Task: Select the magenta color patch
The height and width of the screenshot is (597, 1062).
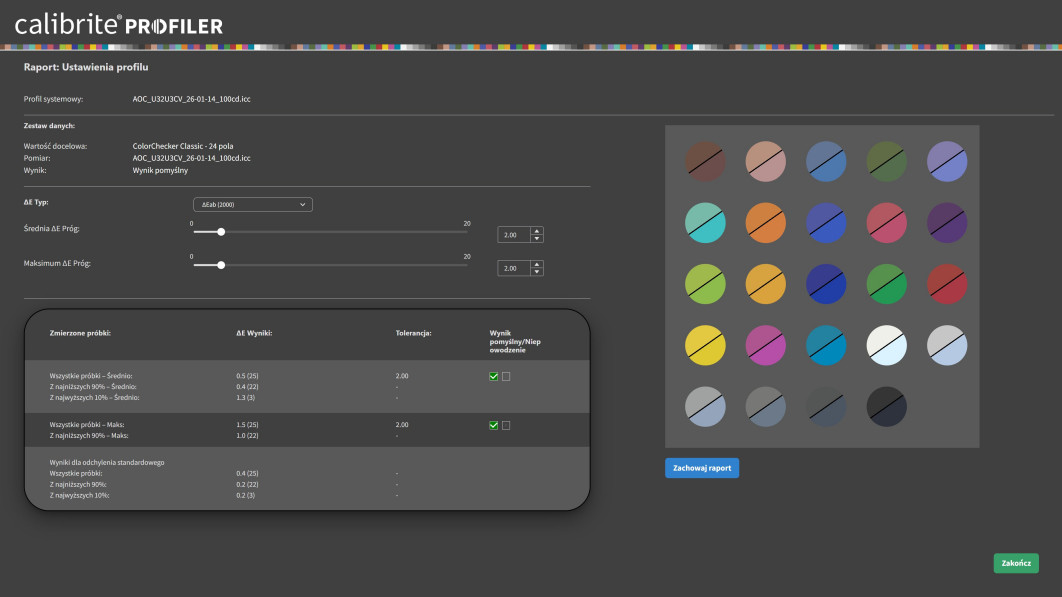Action: 766,345
